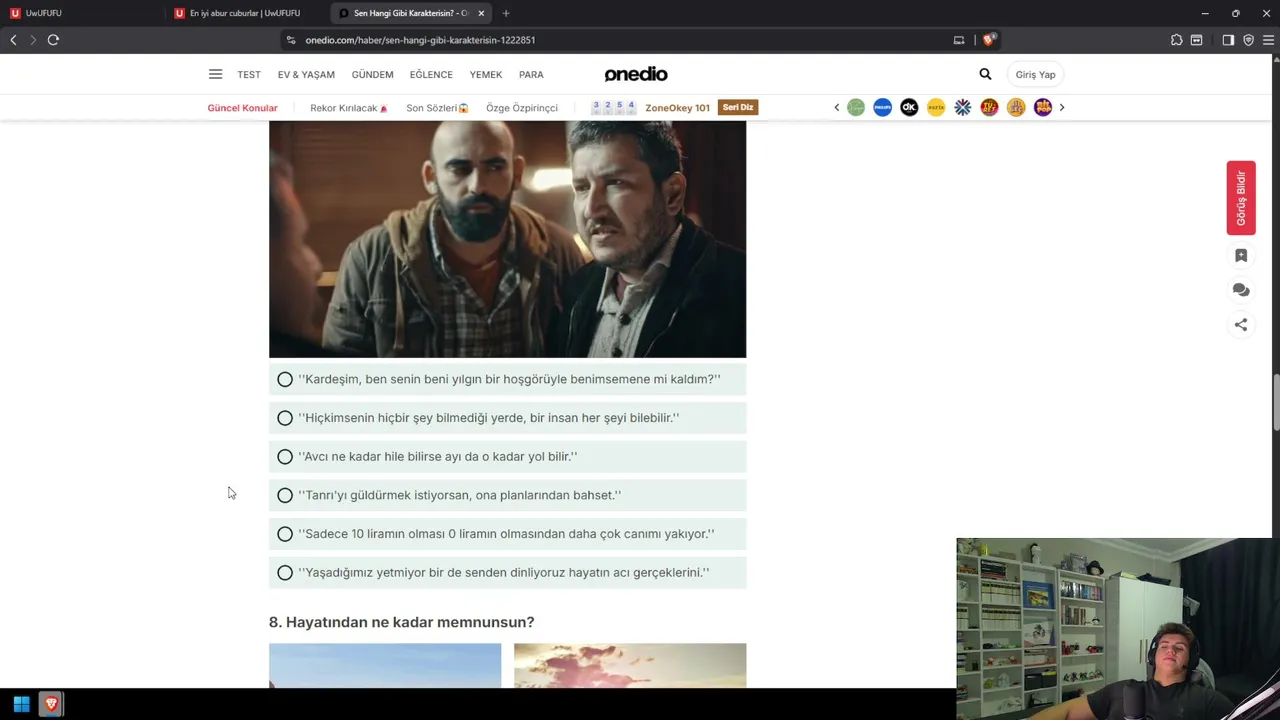Viewport: 1280px width, 720px height.
Task: Choose the right sunset image under question 8
Action: pos(630,665)
